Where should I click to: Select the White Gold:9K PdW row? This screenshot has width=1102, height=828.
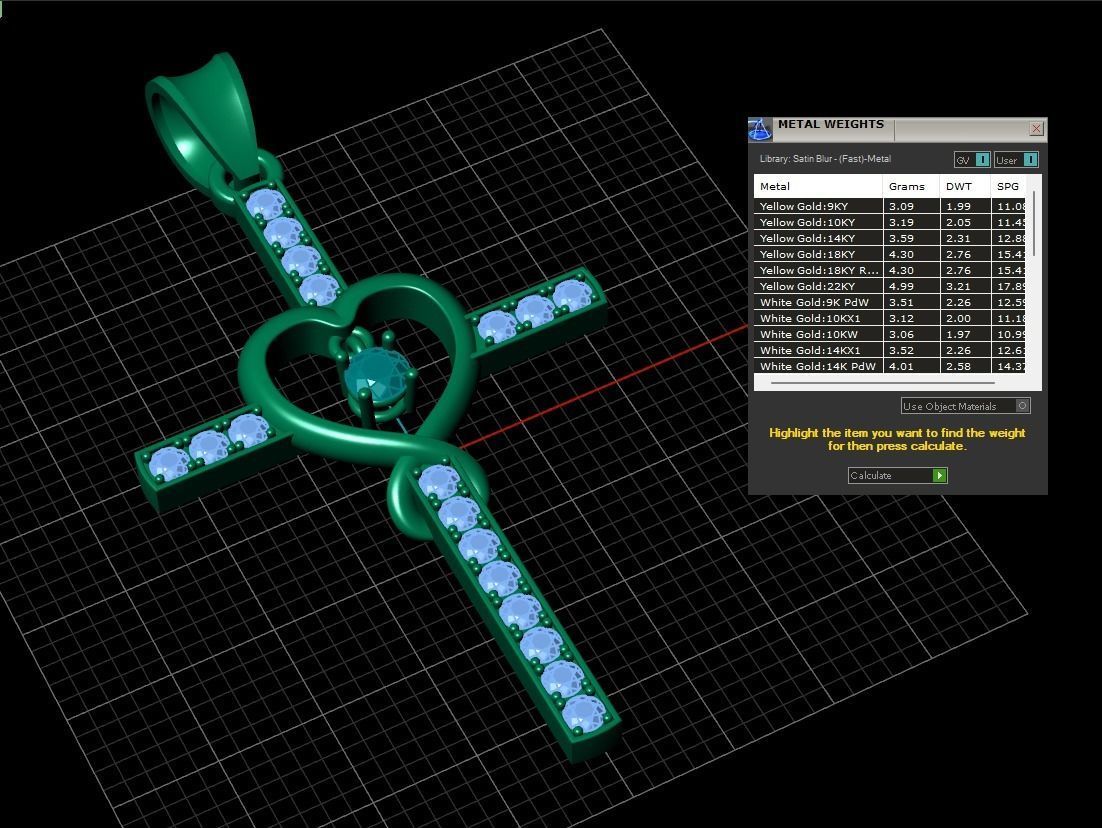(890, 302)
